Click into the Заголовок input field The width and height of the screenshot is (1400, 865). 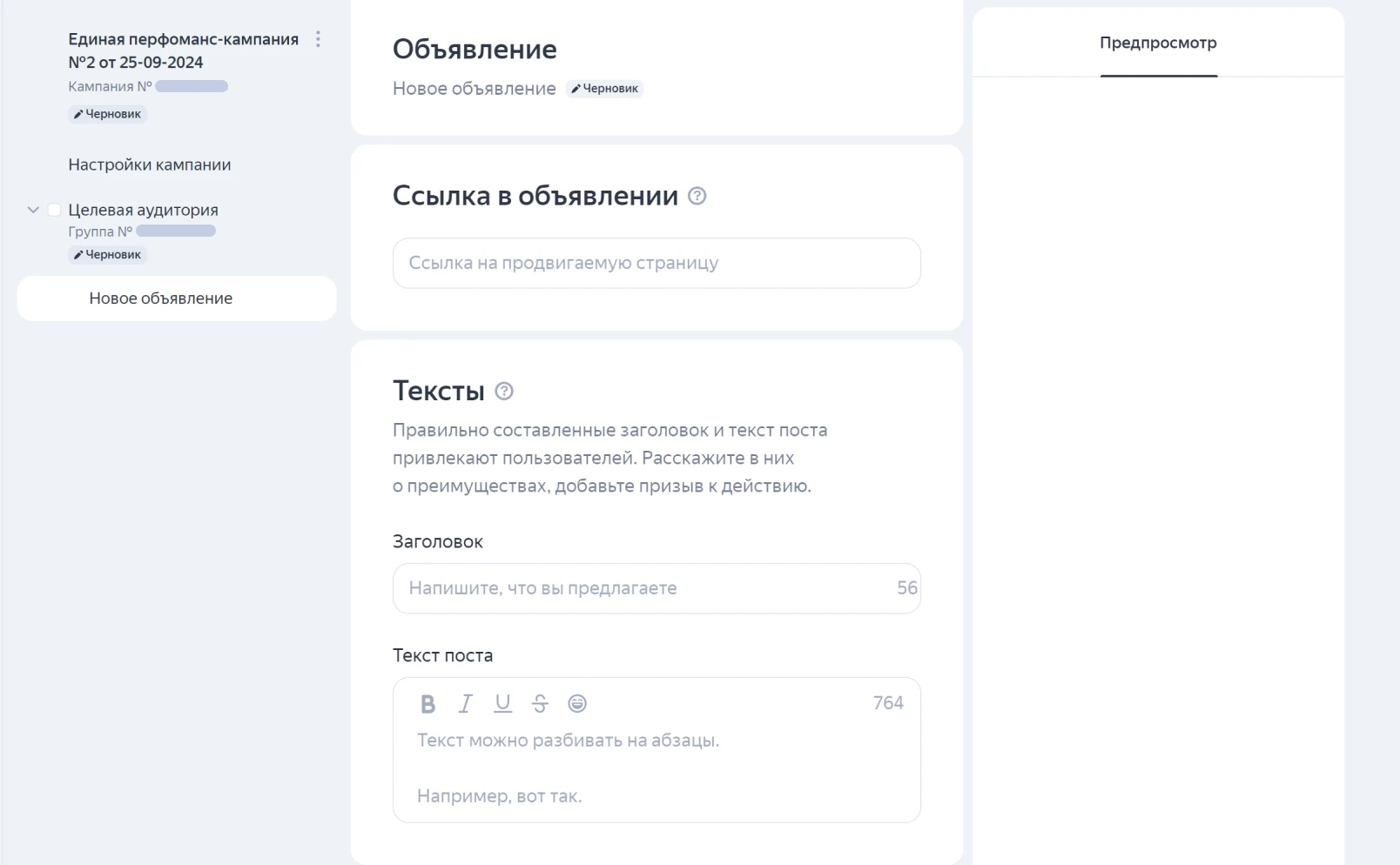(644, 588)
